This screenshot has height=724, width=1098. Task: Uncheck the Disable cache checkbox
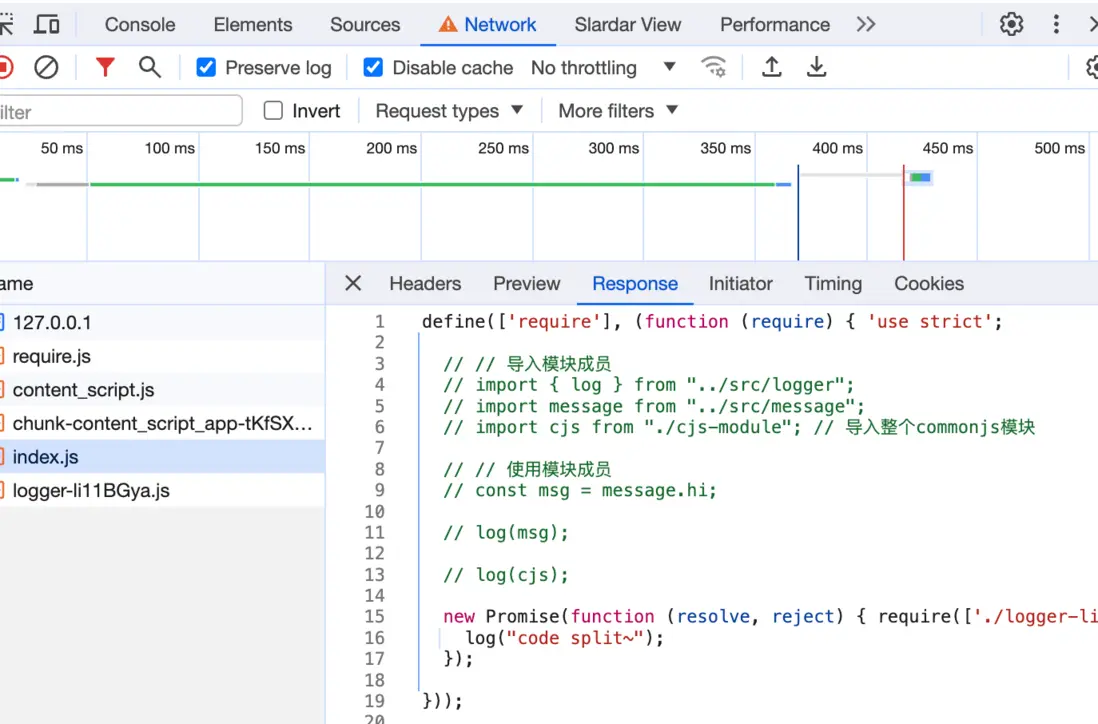(373, 67)
